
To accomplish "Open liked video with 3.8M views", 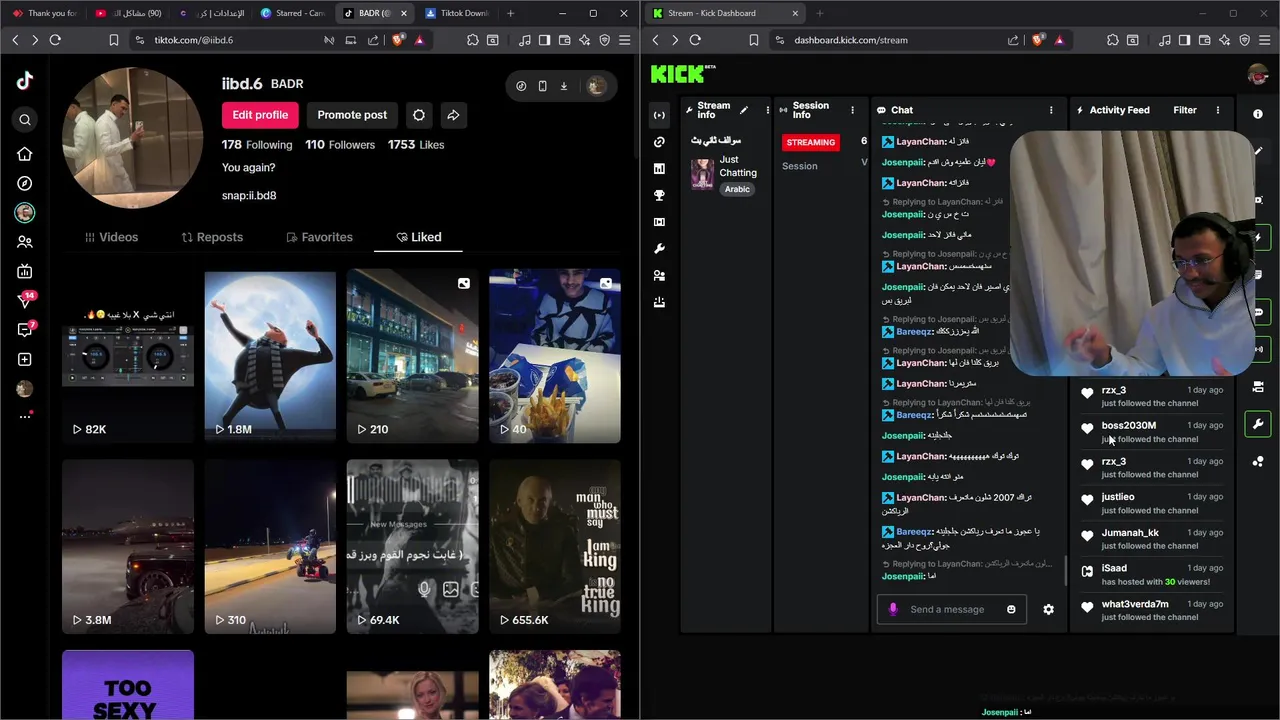I will 128,547.
